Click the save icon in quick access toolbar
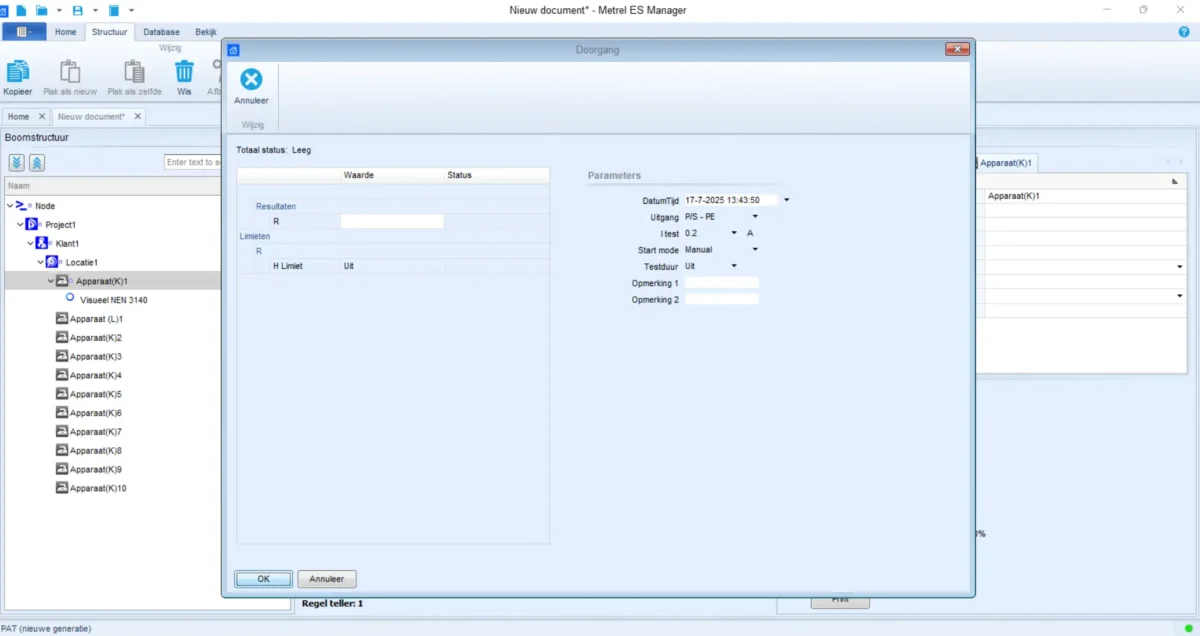Image resolution: width=1200 pixels, height=636 pixels. click(x=78, y=10)
